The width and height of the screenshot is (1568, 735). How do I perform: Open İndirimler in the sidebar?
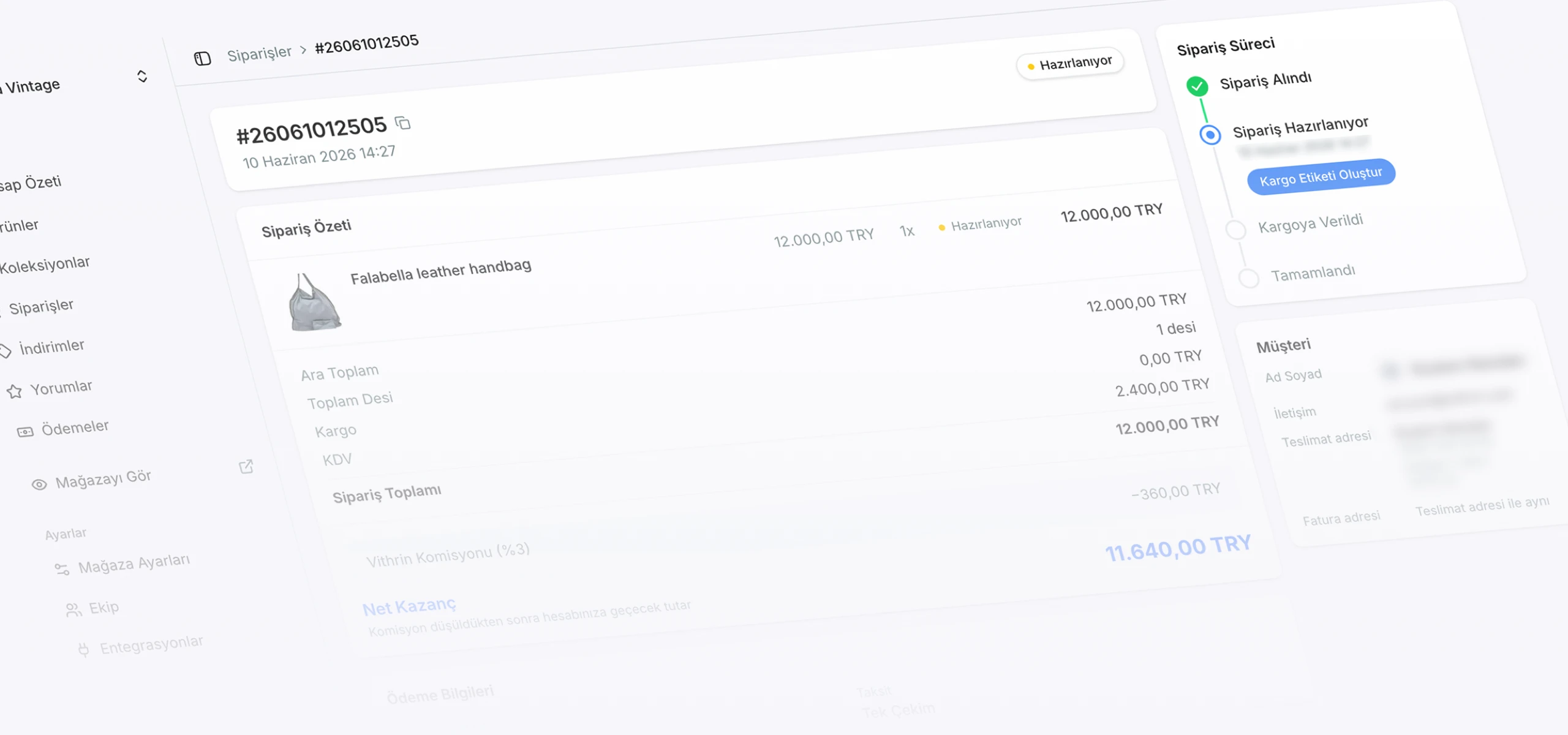click(52, 347)
